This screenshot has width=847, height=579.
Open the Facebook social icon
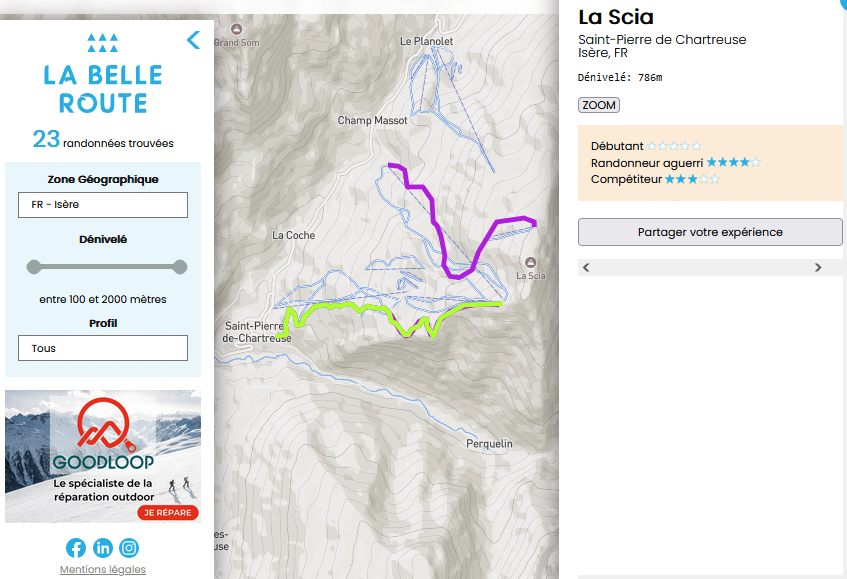pyautogui.click(x=76, y=548)
